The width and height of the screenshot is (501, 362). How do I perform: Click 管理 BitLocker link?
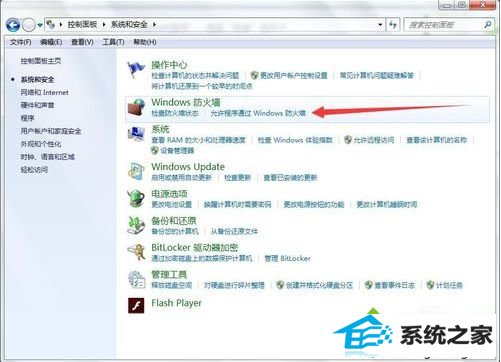[287, 258]
